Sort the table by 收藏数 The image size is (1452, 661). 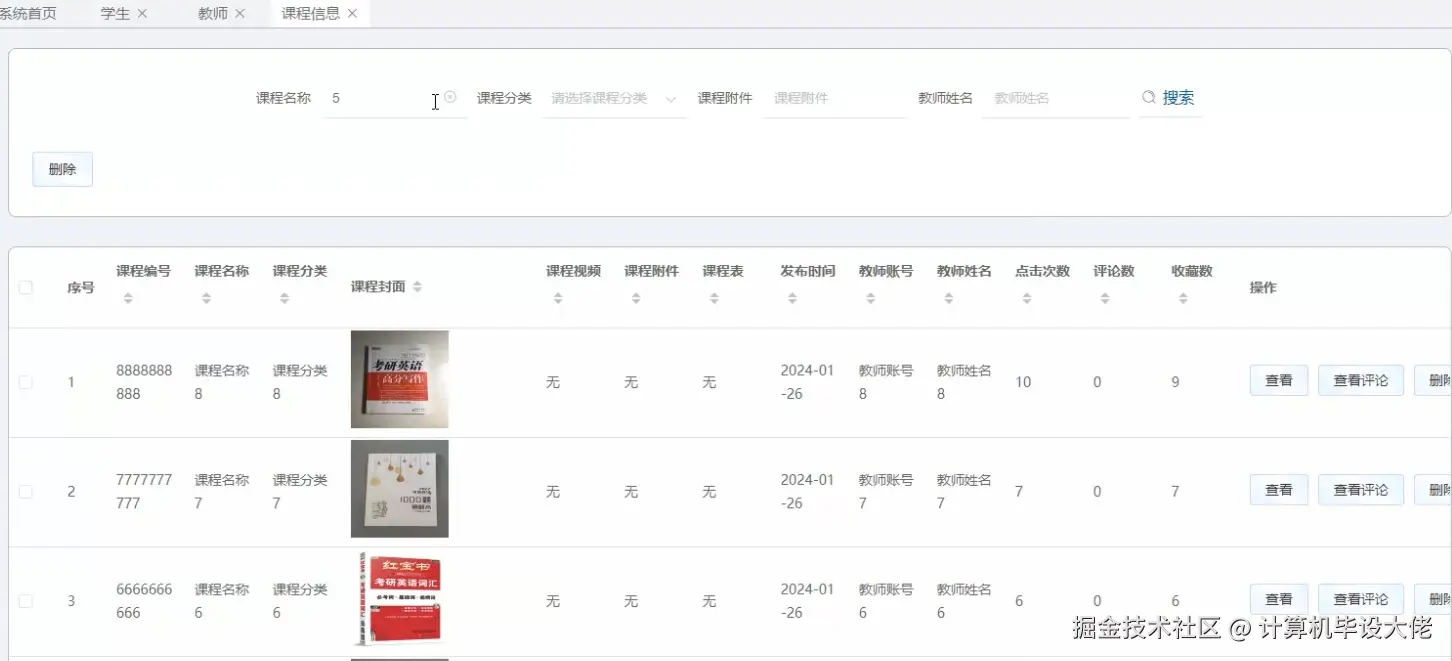pyautogui.click(x=1182, y=298)
